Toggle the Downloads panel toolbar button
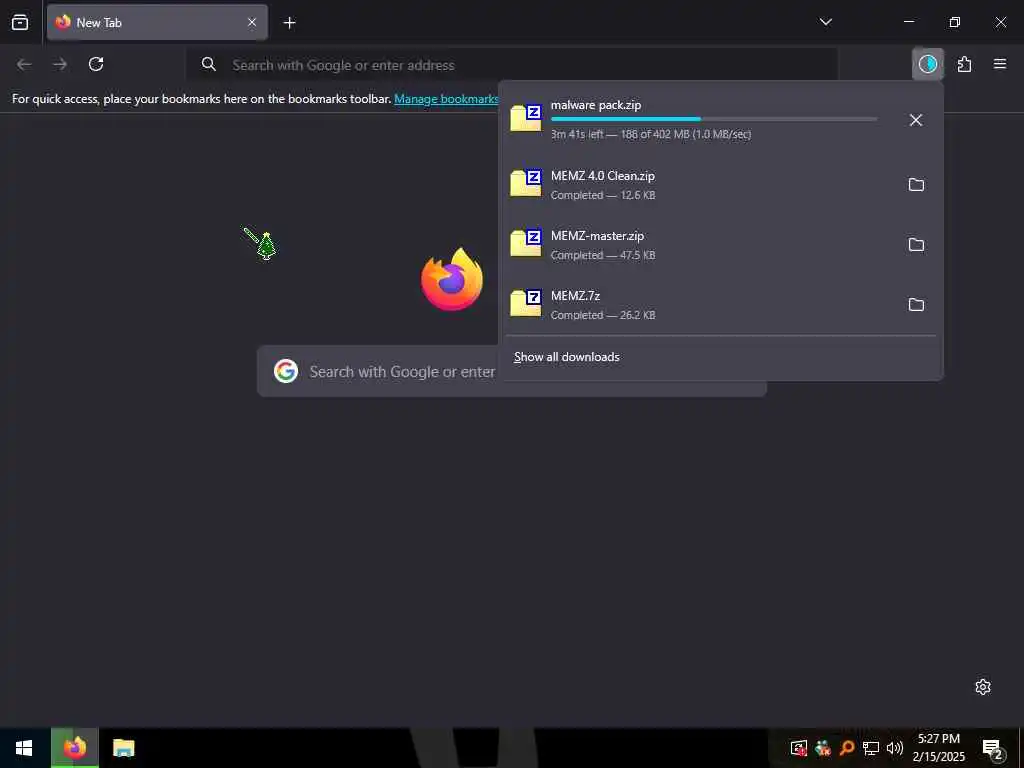The image size is (1024, 768). (927, 64)
